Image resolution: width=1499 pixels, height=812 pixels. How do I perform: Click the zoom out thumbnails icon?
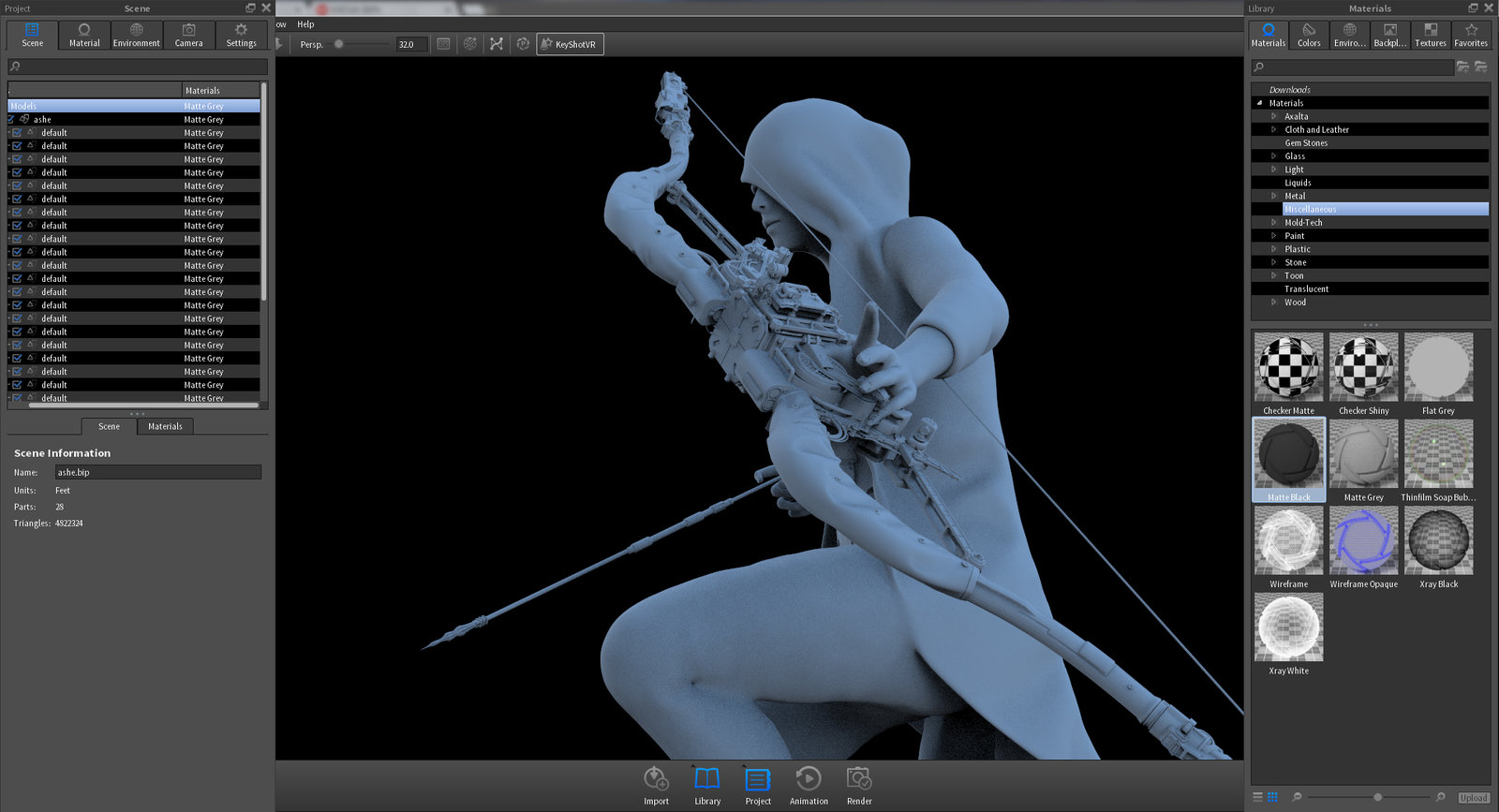[1297, 797]
